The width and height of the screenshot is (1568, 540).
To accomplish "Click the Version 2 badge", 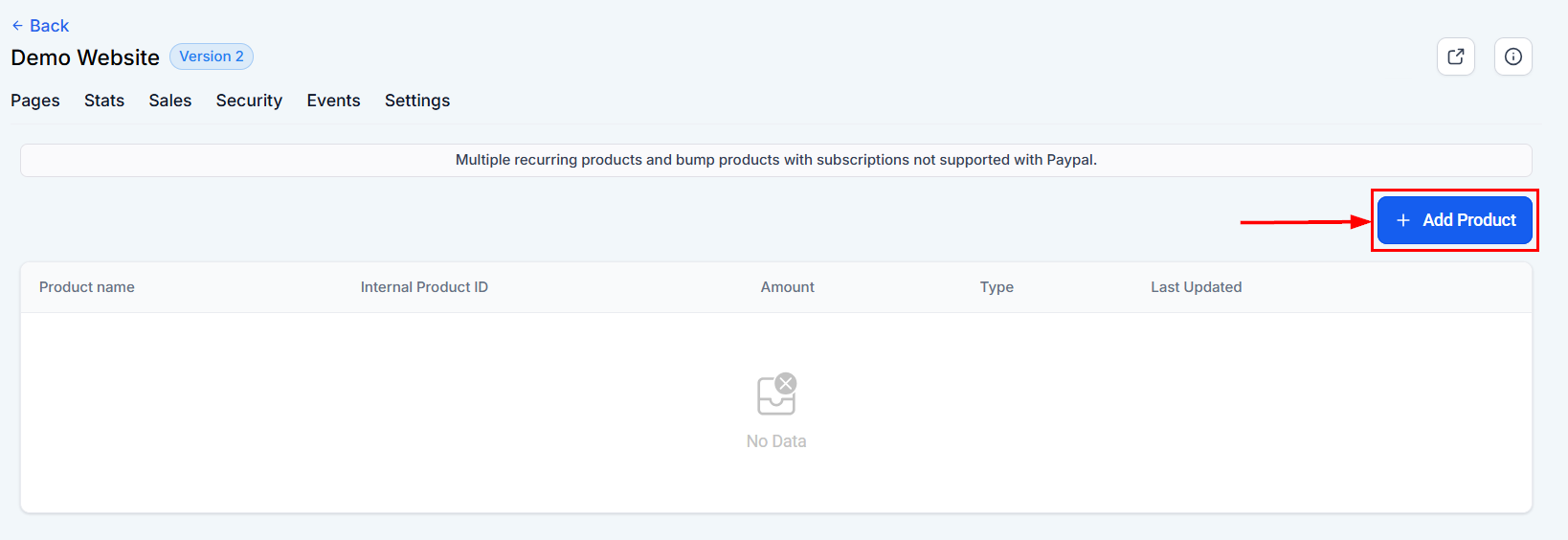I will click(x=212, y=56).
